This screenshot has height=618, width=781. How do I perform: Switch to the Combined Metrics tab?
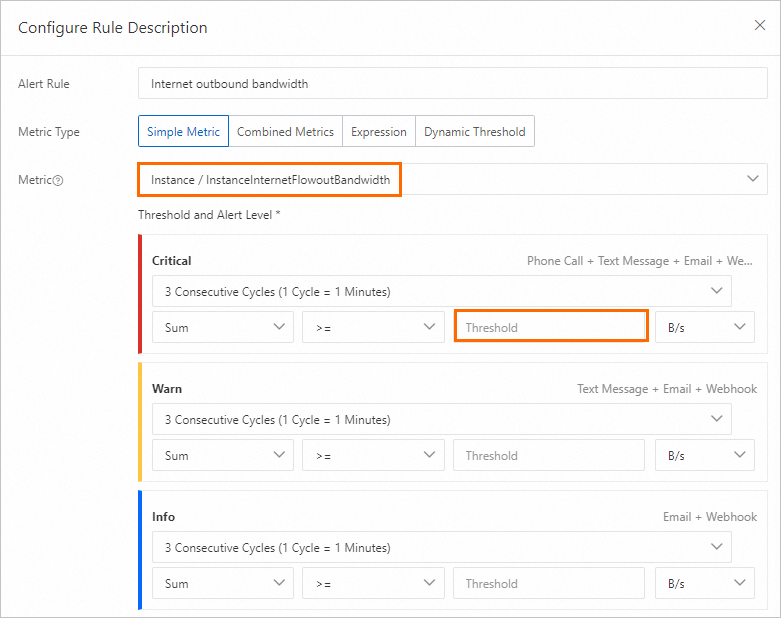[285, 132]
